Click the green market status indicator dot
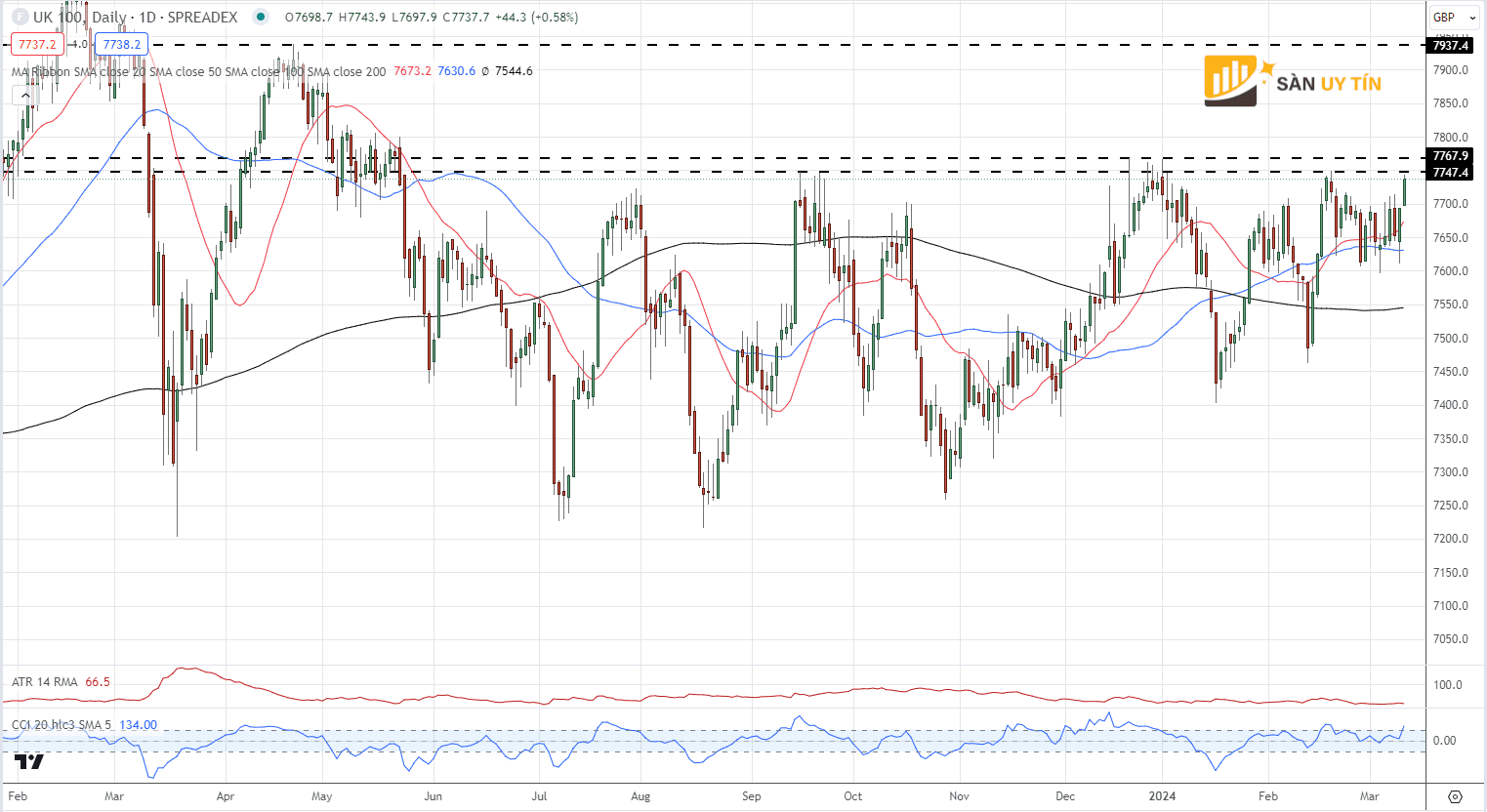Viewport: 1487px width, 812px height. click(259, 17)
